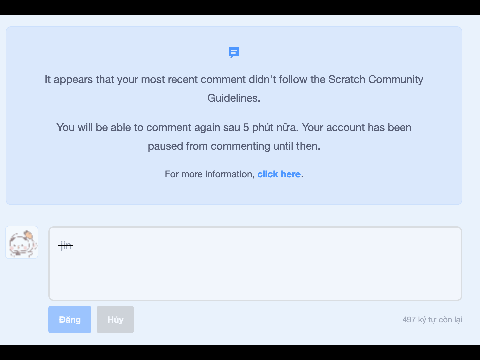Click the Hủy cancel button
This screenshot has height=360, width=480.
click(x=115, y=319)
